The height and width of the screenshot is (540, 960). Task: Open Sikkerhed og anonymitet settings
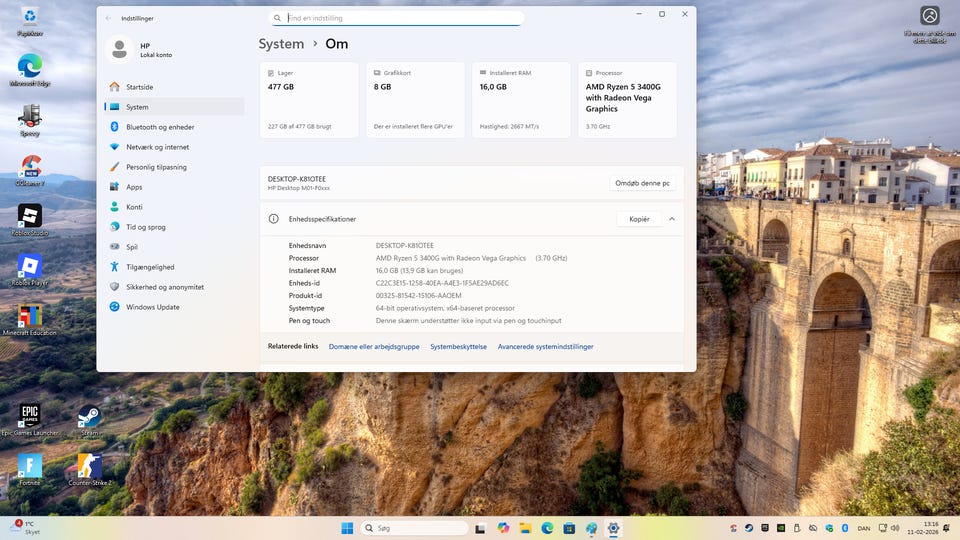click(165, 287)
